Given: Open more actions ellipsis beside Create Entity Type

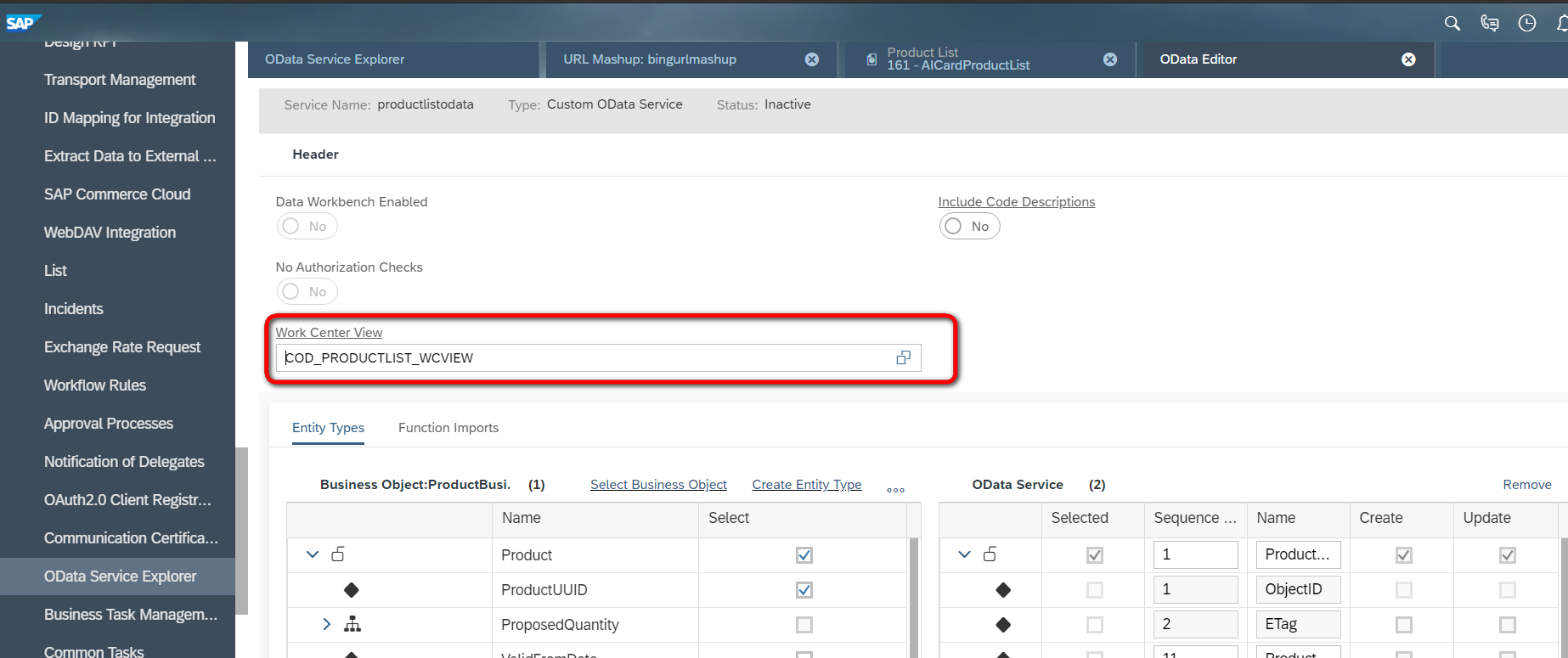Looking at the screenshot, I should 895,490.
